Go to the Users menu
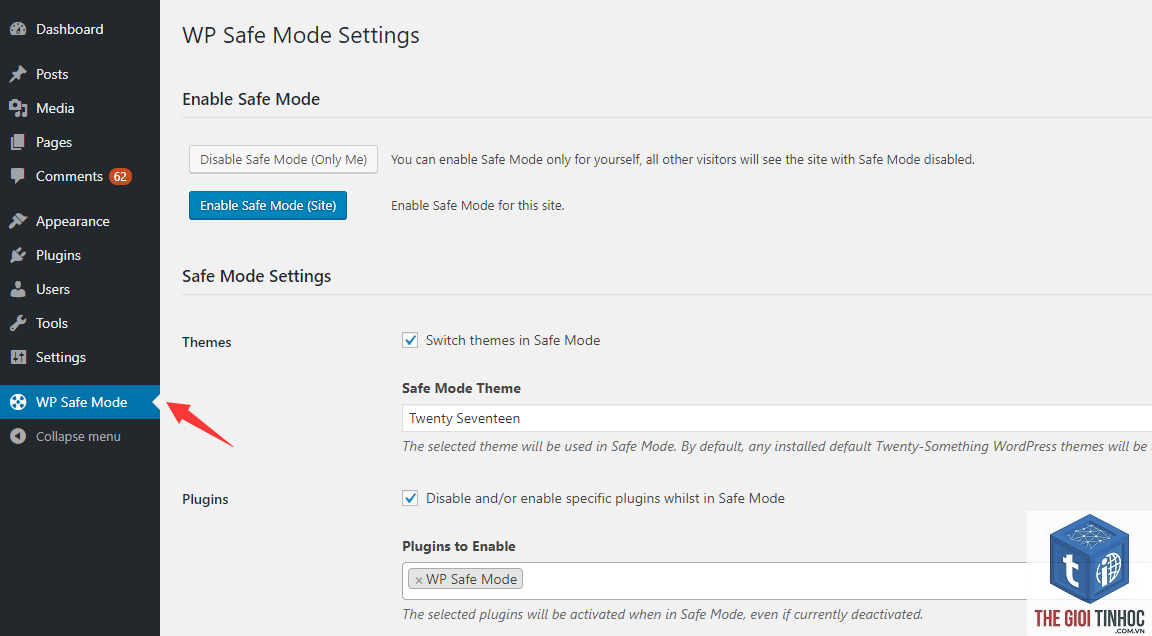This screenshot has width=1152, height=636. (79, 289)
